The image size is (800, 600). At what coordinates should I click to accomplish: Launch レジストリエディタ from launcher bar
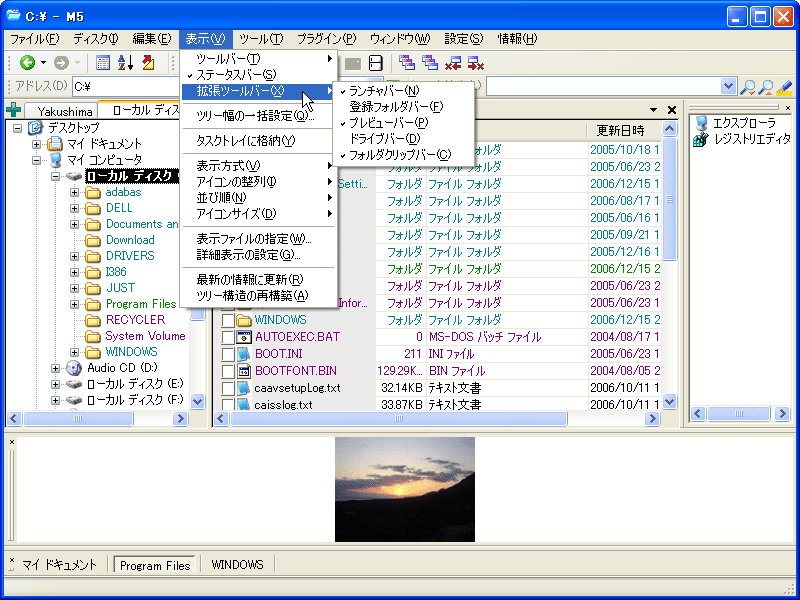[743, 139]
